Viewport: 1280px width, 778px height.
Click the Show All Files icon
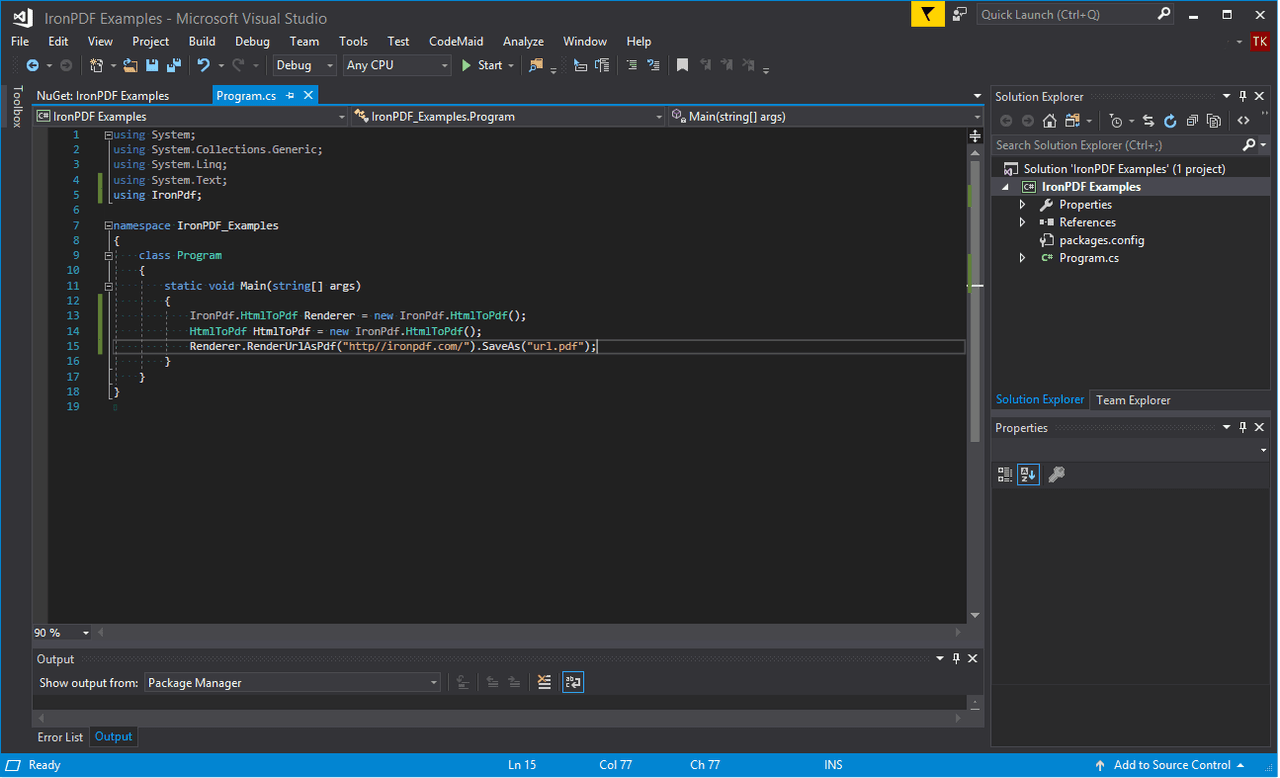tap(1214, 121)
